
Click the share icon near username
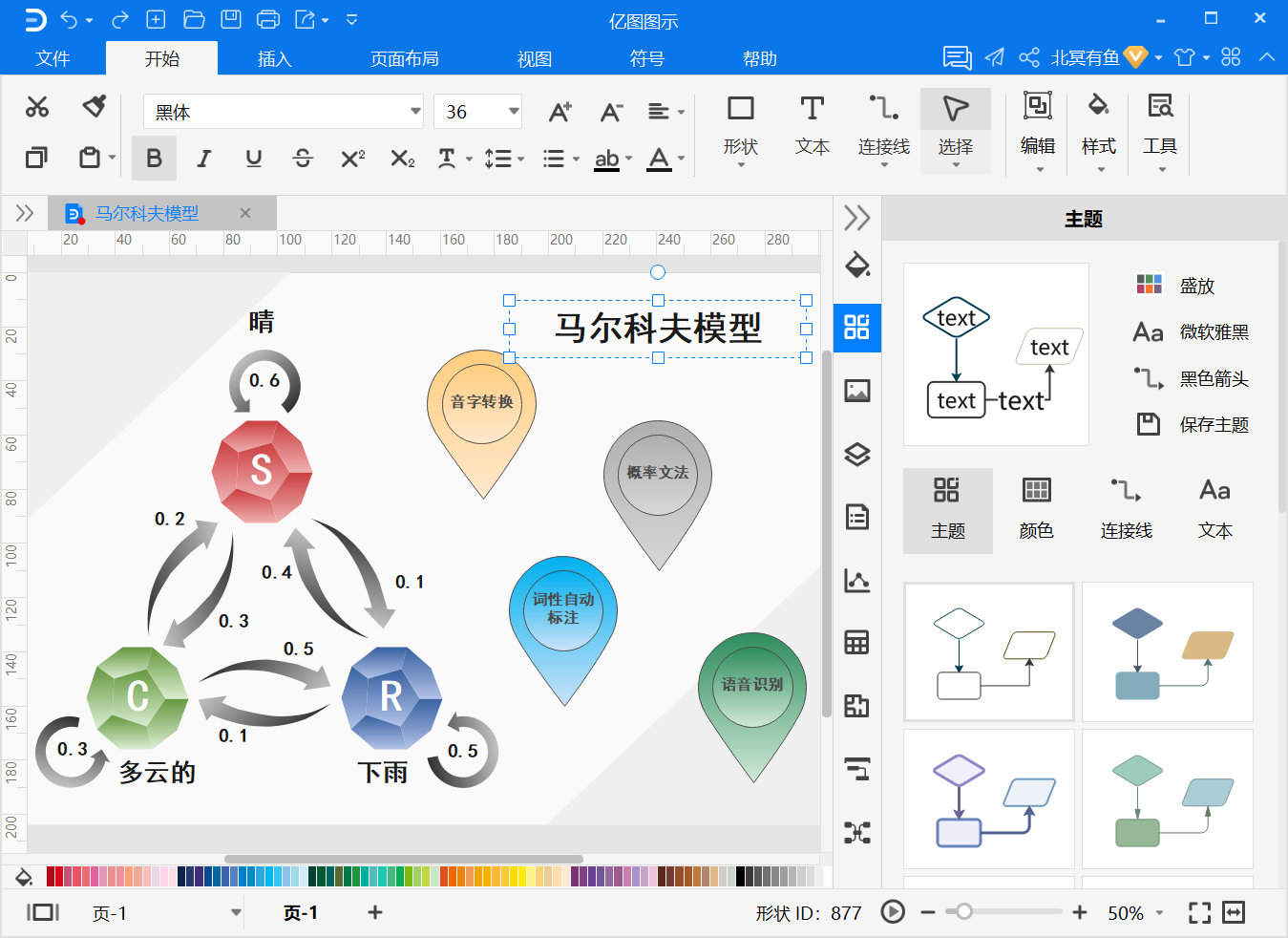pyautogui.click(x=1028, y=57)
